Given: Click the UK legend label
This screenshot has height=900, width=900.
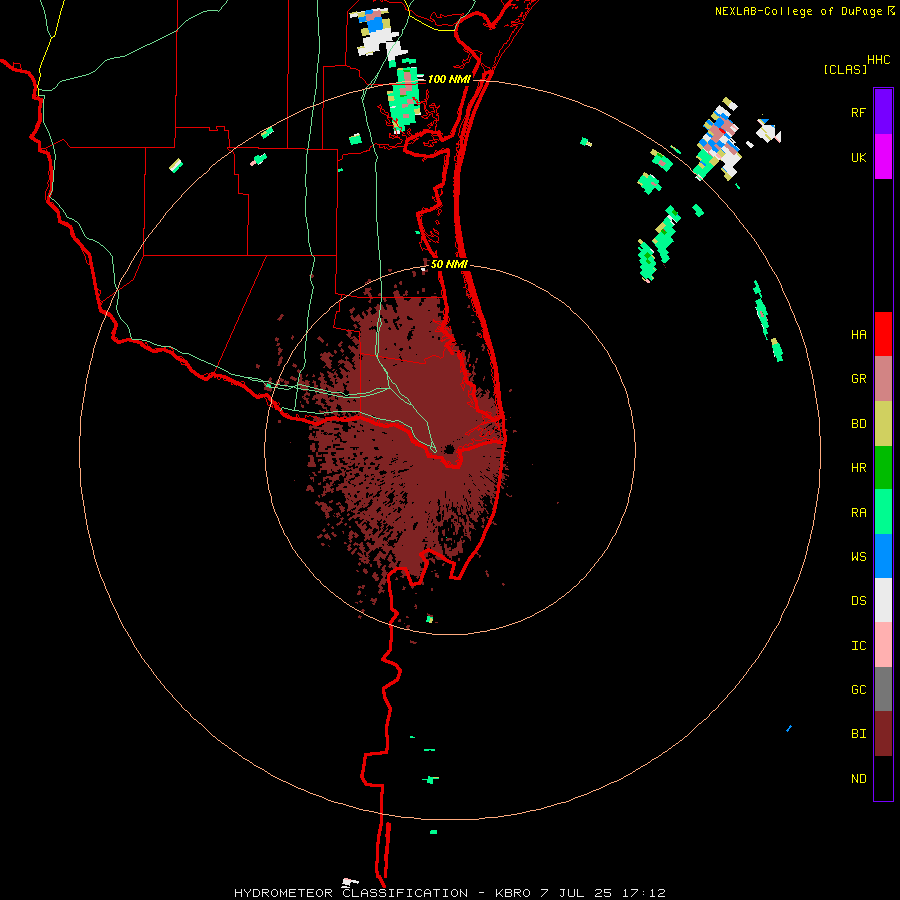Looking at the screenshot, I should point(858,158).
